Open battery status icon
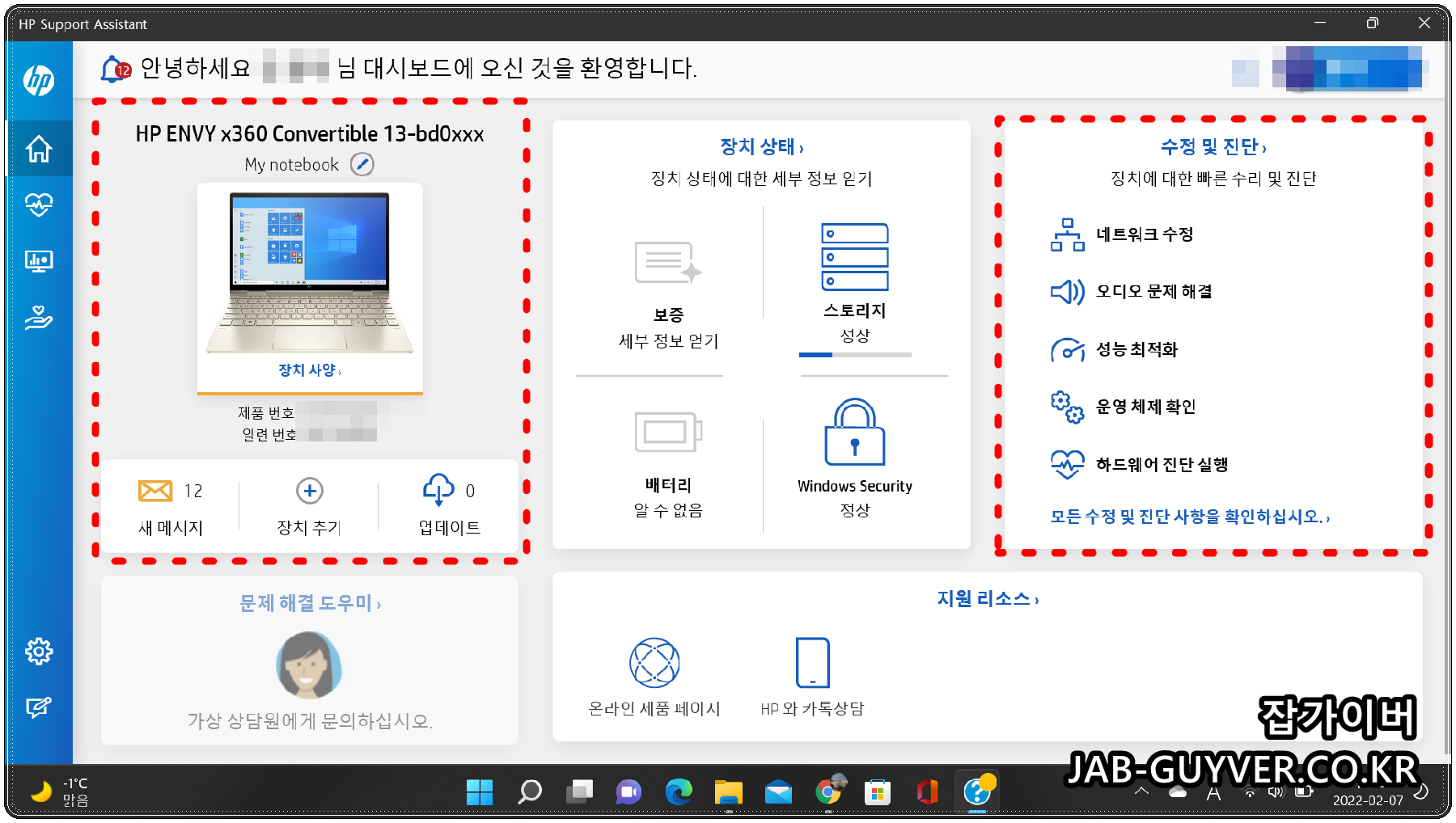Screen dimensions: 1456x823 [668, 432]
